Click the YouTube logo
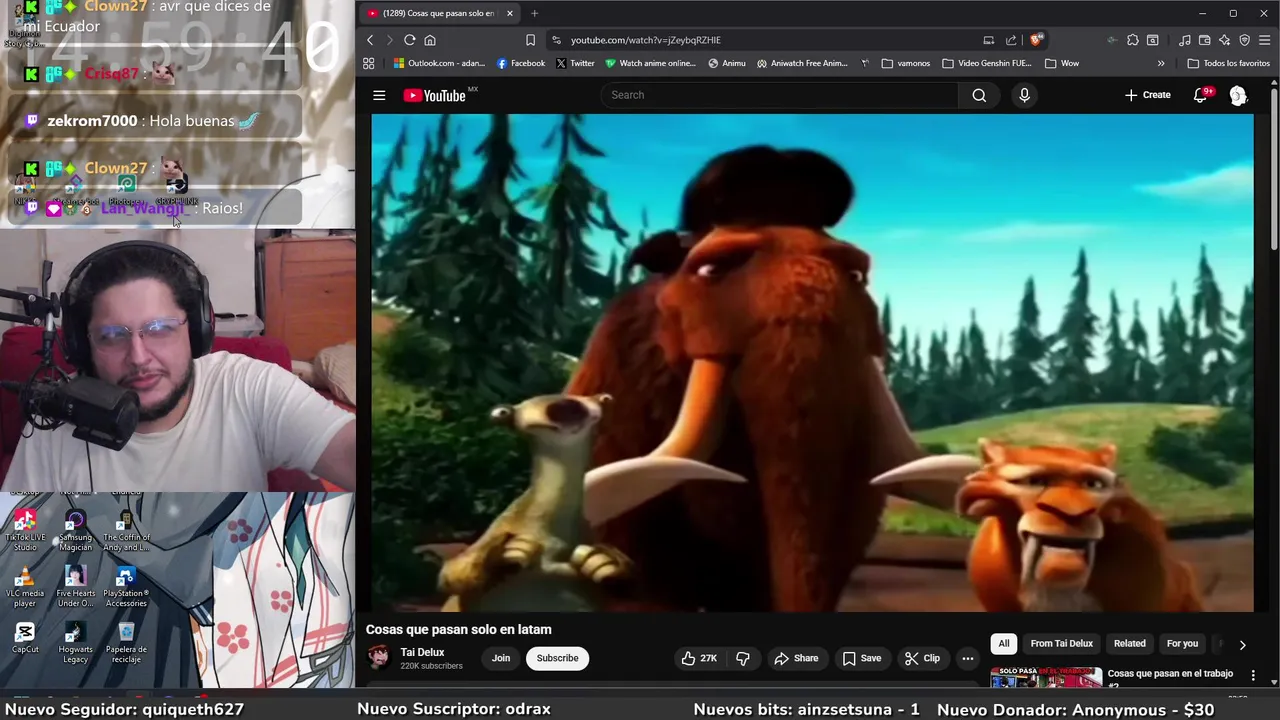Image resolution: width=1280 pixels, height=720 pixels. [435, 95]
